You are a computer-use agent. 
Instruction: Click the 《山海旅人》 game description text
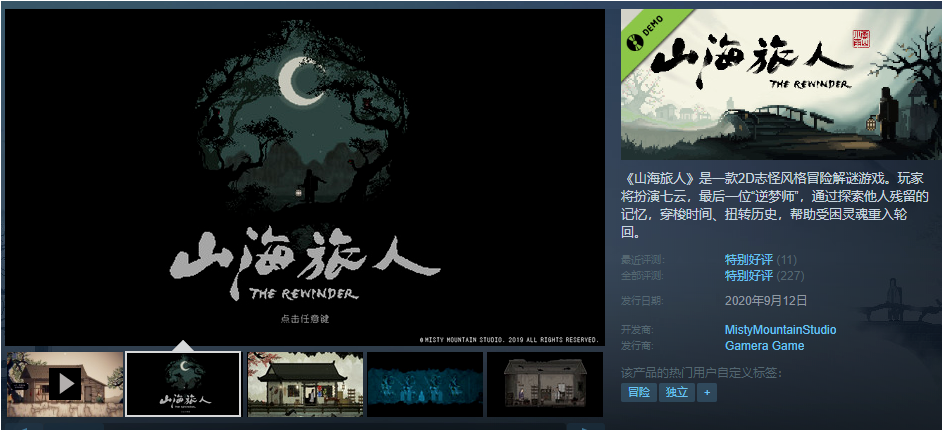click(775, 205)
